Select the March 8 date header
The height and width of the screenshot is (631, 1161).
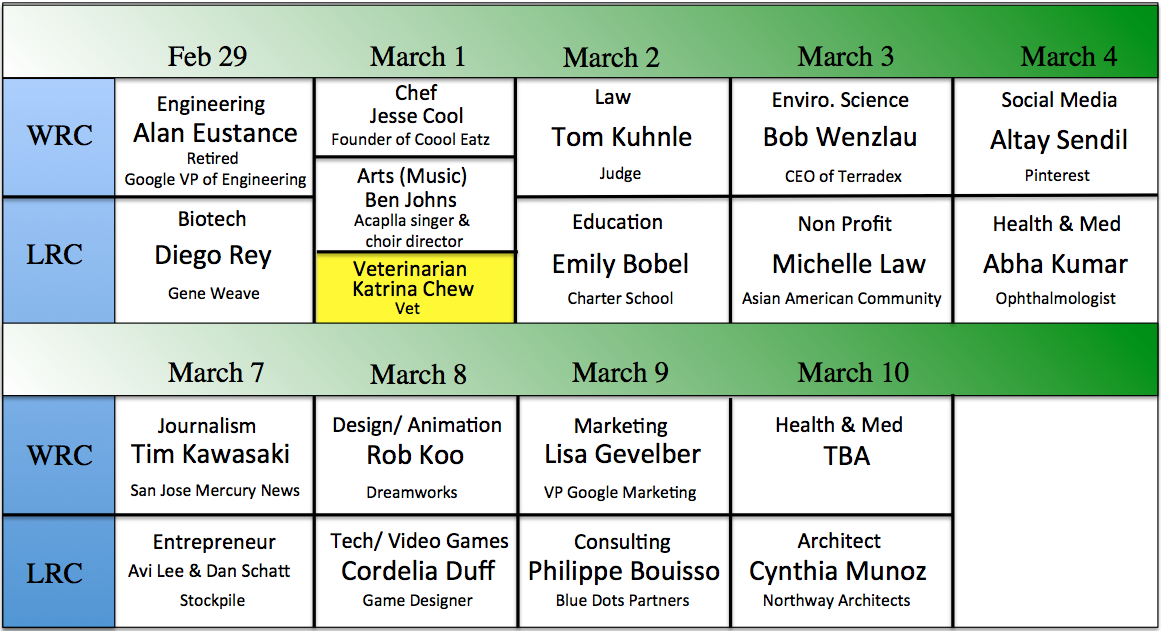[418, 375]
